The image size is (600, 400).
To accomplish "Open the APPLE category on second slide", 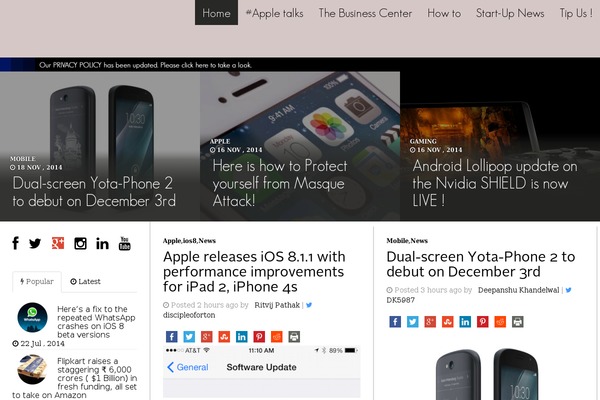I will [x=220, y=141].
